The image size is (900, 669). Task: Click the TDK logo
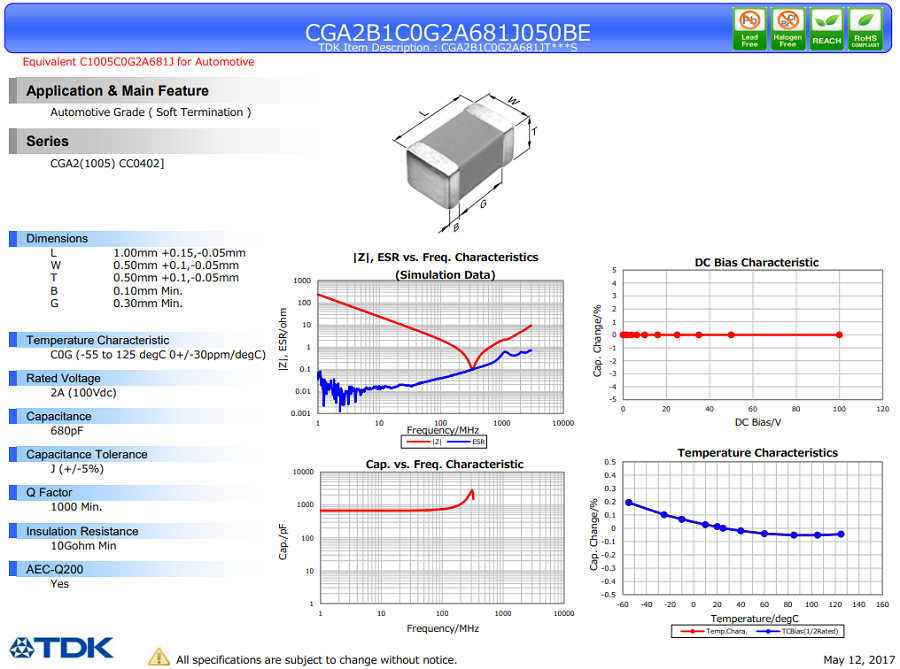(61, 648)
